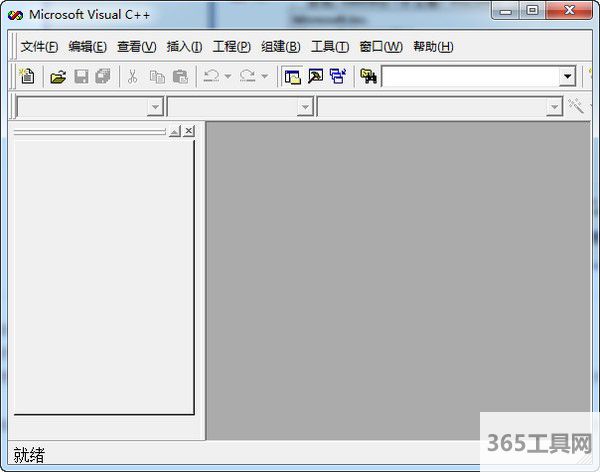Click the Find in Files binoculars icon
This screenshot has height=472, width=600.
[368, 77]
